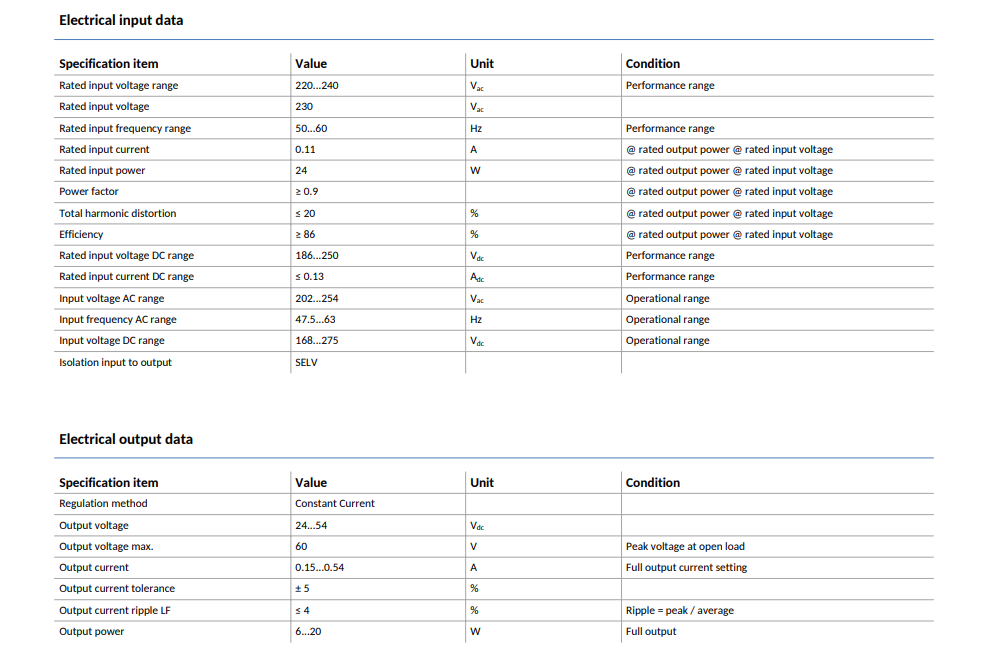Click the Peak voltage at open load condition
The width and height of the screenshot is (988, 648).
pos(685,547)
